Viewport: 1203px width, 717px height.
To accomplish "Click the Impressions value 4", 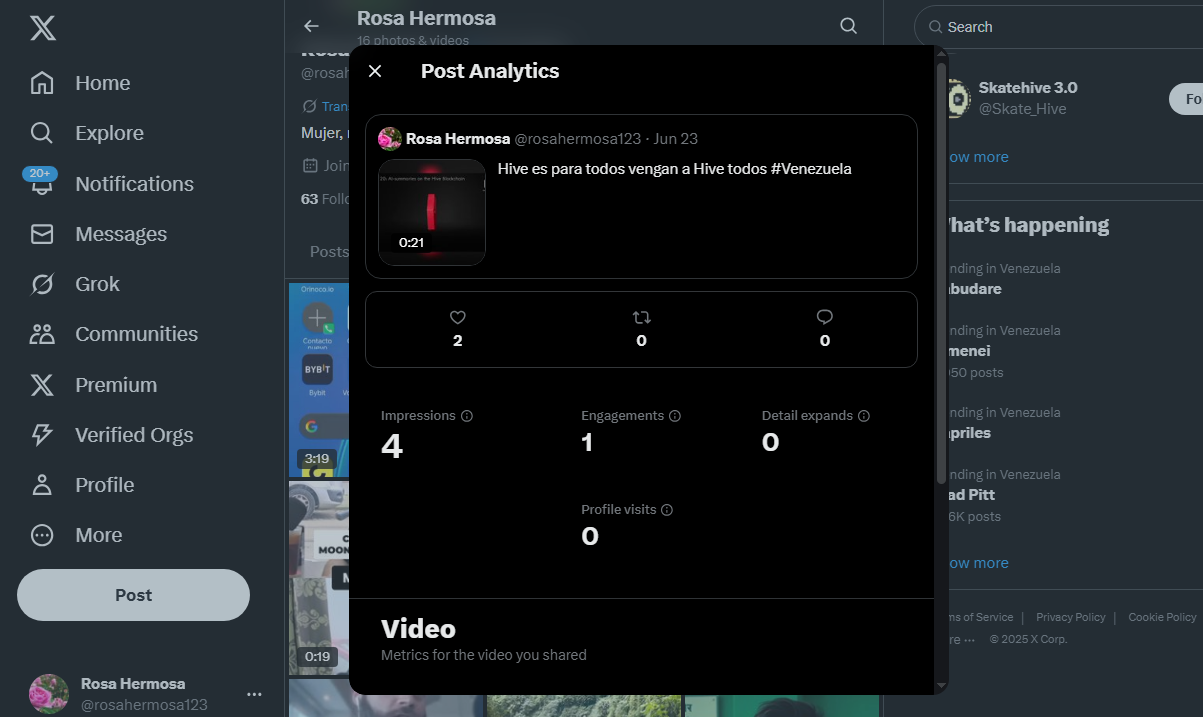I will (392, 447).
